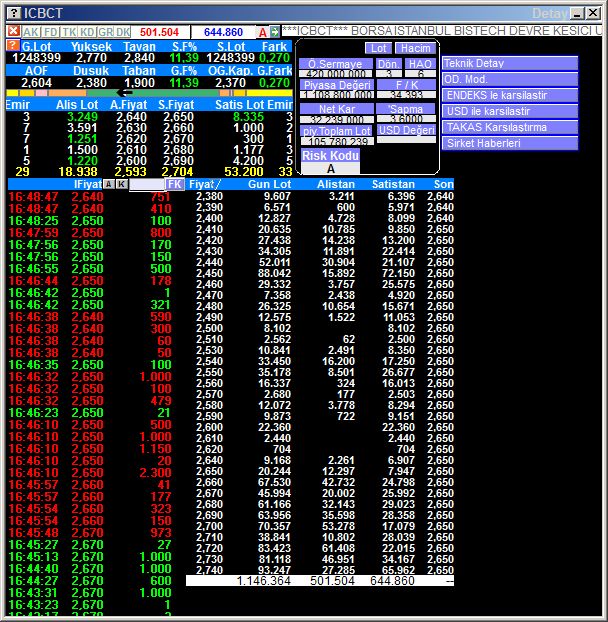Click the OD. Mod. button
The width and height of the screenshot is (608, 622).
pos(510,79)
